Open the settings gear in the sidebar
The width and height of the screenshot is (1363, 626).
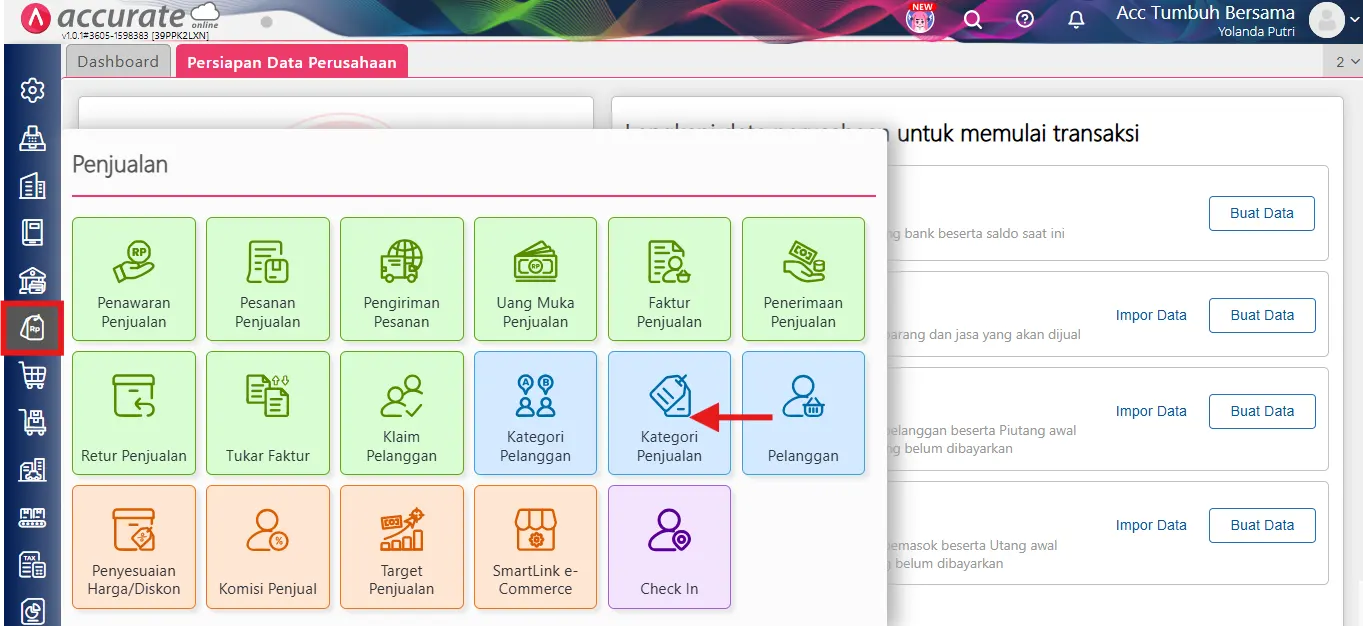32,90
